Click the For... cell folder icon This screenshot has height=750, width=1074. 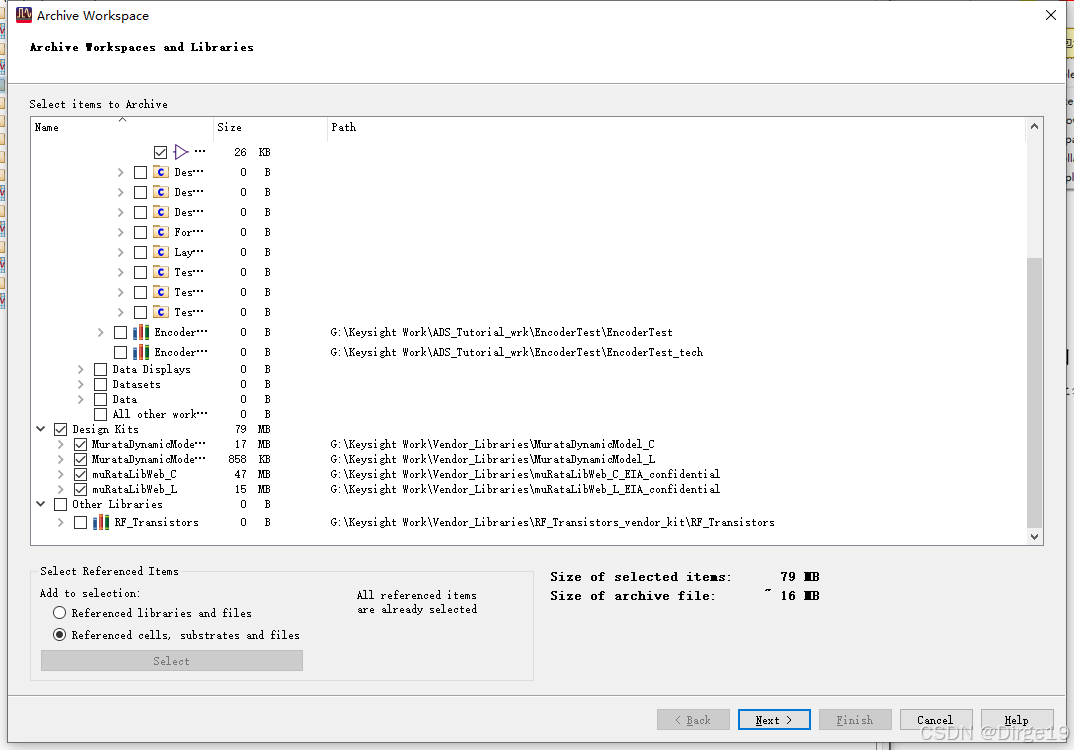coord(161,231)
